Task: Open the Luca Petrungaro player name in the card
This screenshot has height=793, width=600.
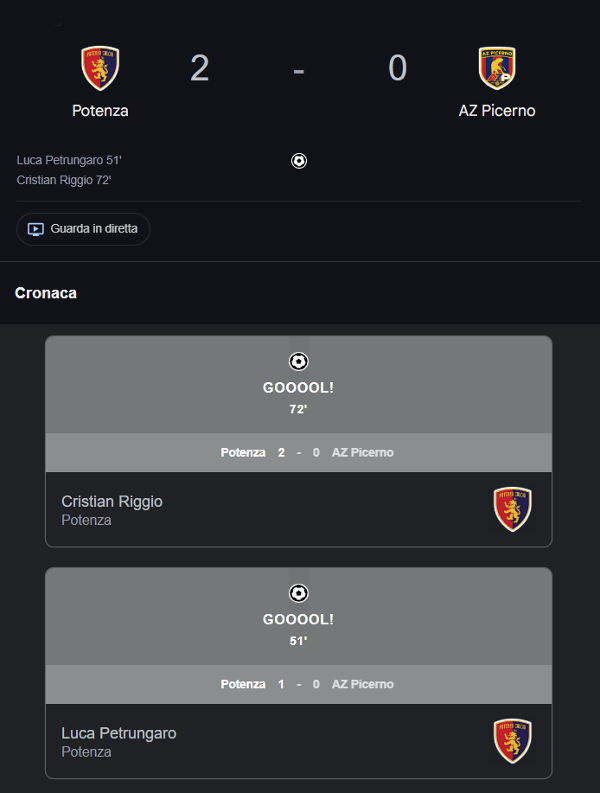Action: click(119, 733)
